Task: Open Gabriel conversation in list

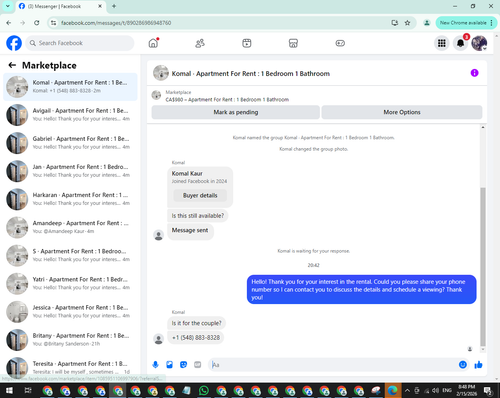Action: pyautogui.click(x=70, y=143)
